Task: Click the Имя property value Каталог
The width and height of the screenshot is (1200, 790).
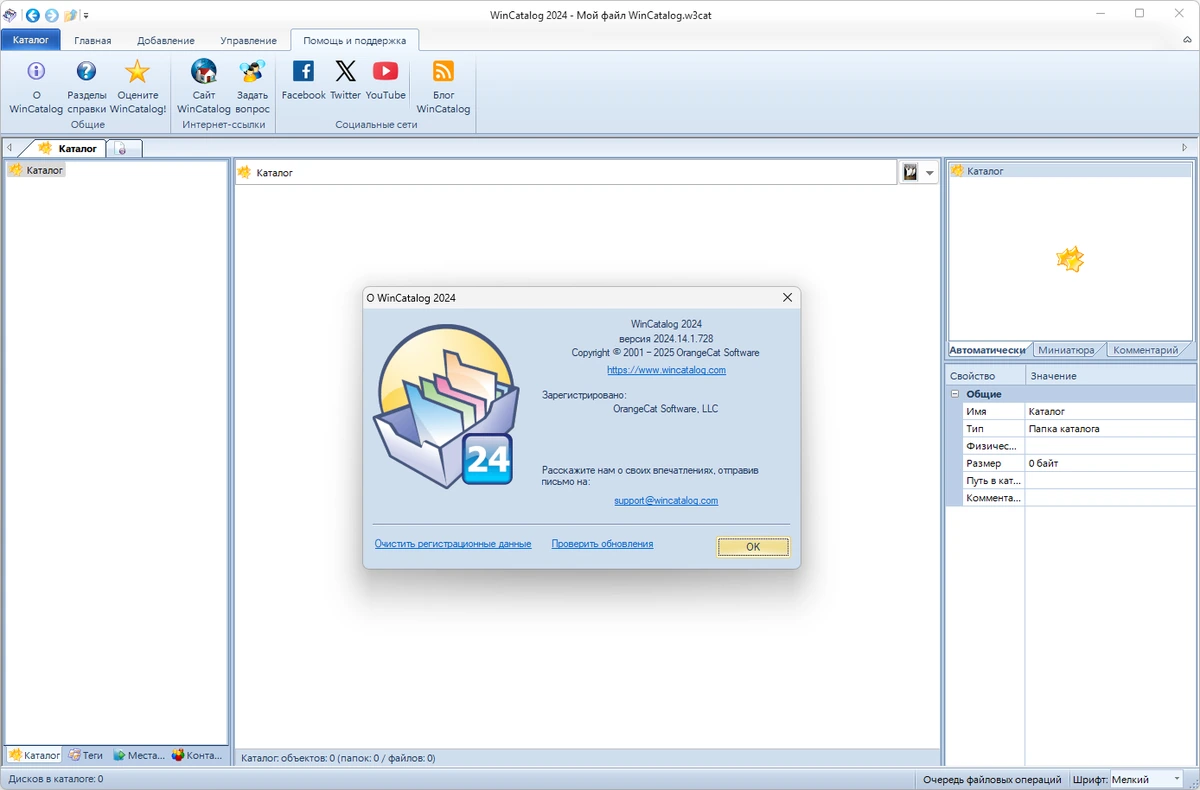Action: (1110, 411)
